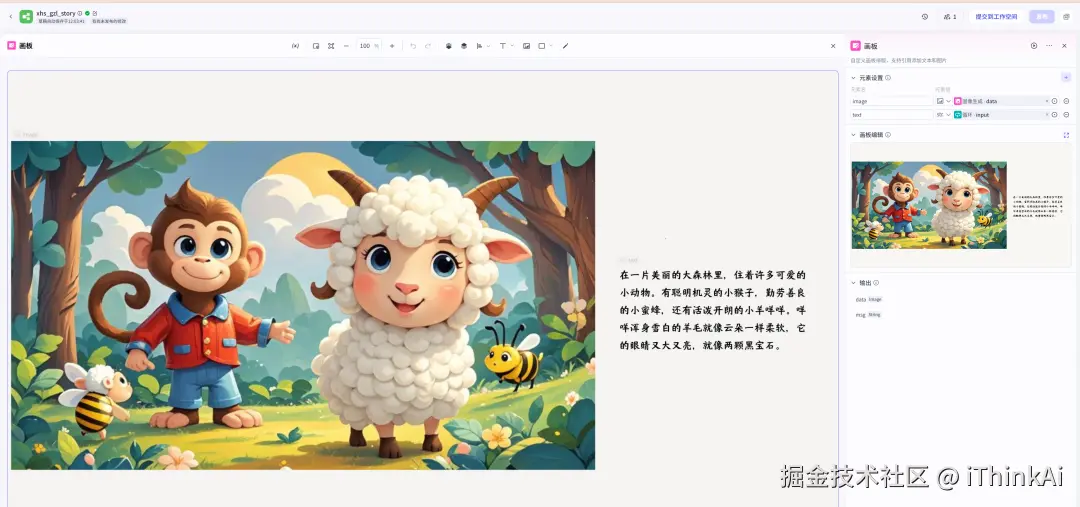Screen dimensions: 1080x507
Task: Remove the image element row with minus icon
Action: 1066,101
